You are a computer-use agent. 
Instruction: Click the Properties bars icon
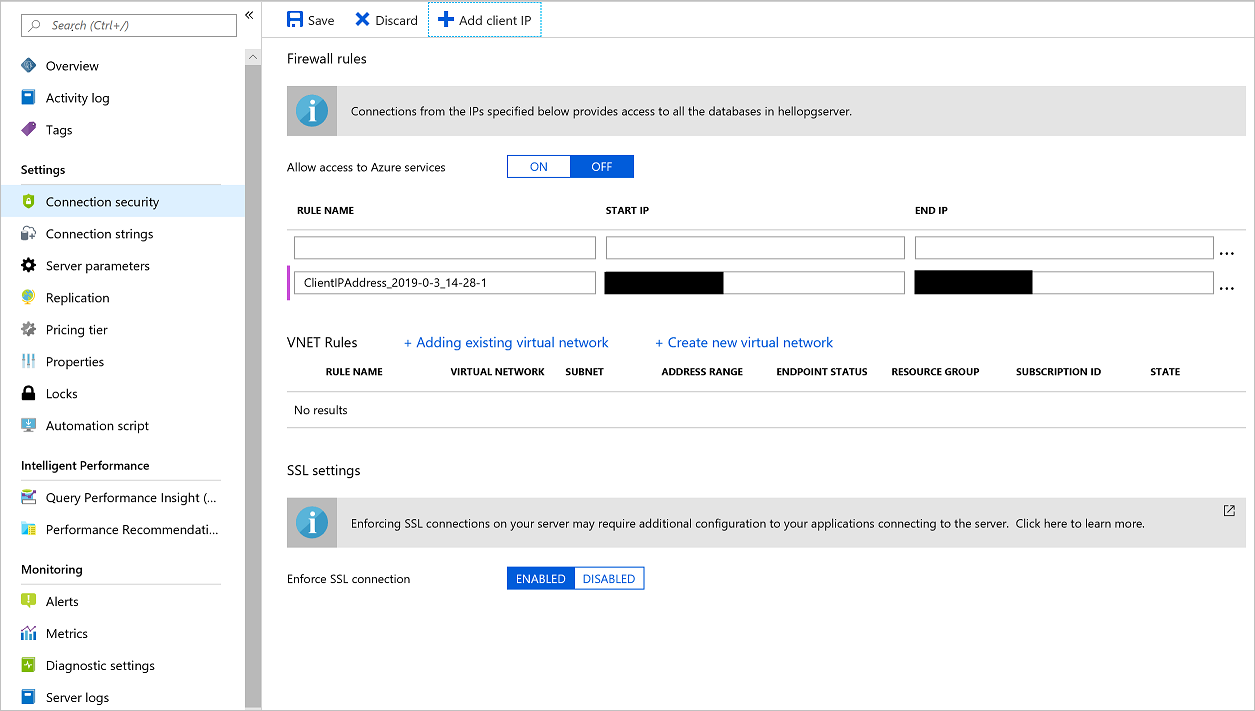pos(29,362)
